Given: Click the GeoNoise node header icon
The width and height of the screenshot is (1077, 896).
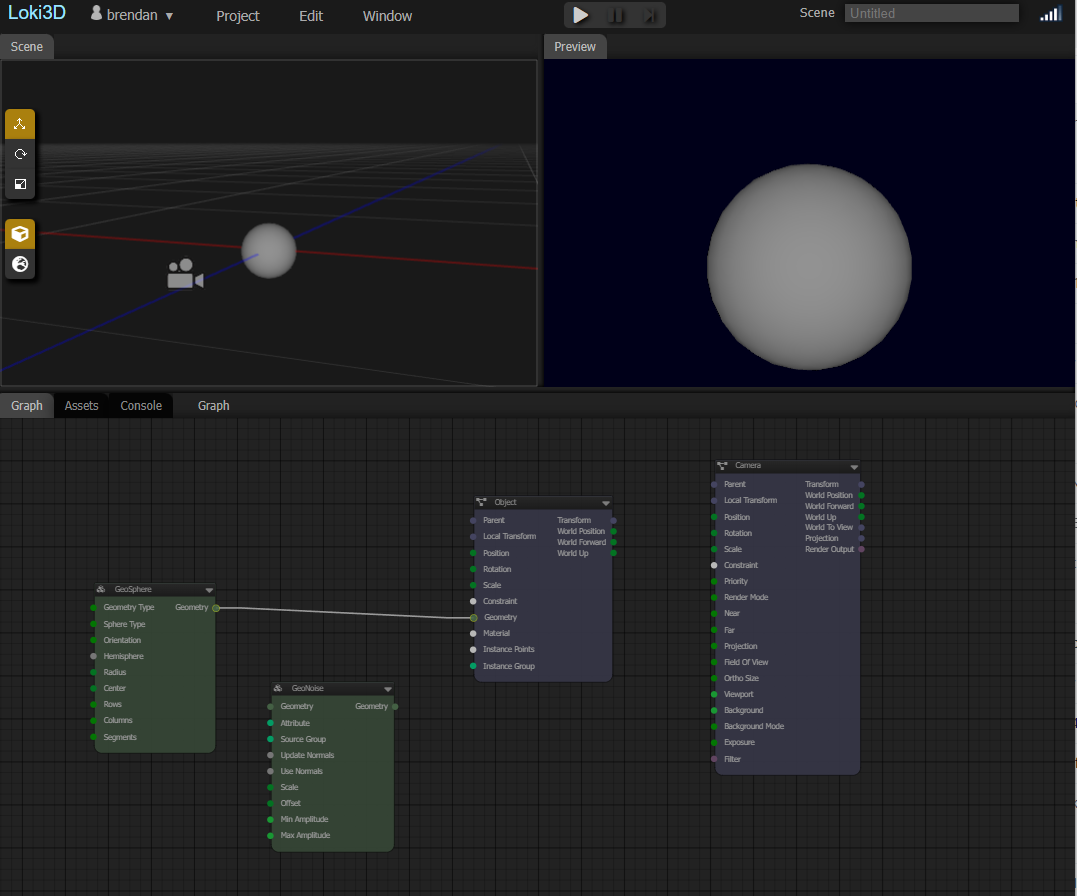Looking at the screenshot, I should [277, 688].
